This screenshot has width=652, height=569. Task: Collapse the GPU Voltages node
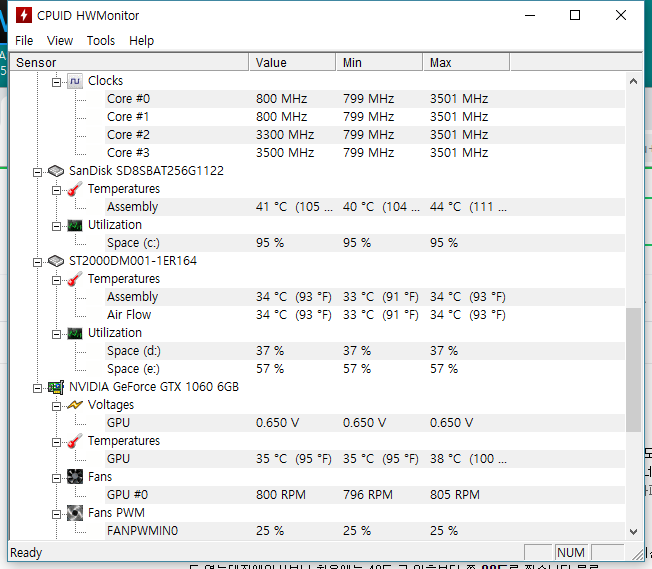[x=56, y=406]
